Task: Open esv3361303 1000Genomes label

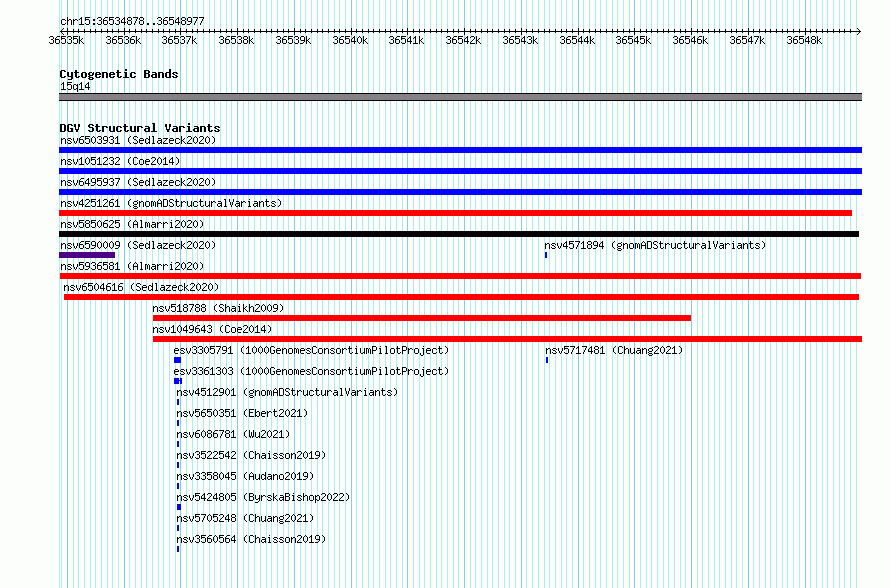Action: pos(311,371)
